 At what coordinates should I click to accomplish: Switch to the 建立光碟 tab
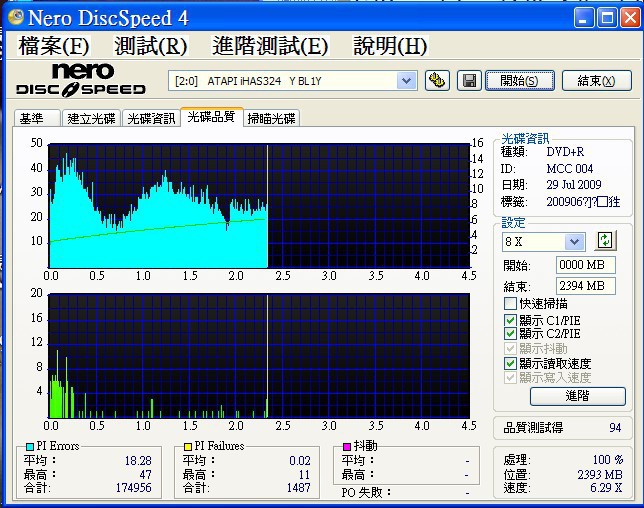pyautogui.click(x=91, y=119)
